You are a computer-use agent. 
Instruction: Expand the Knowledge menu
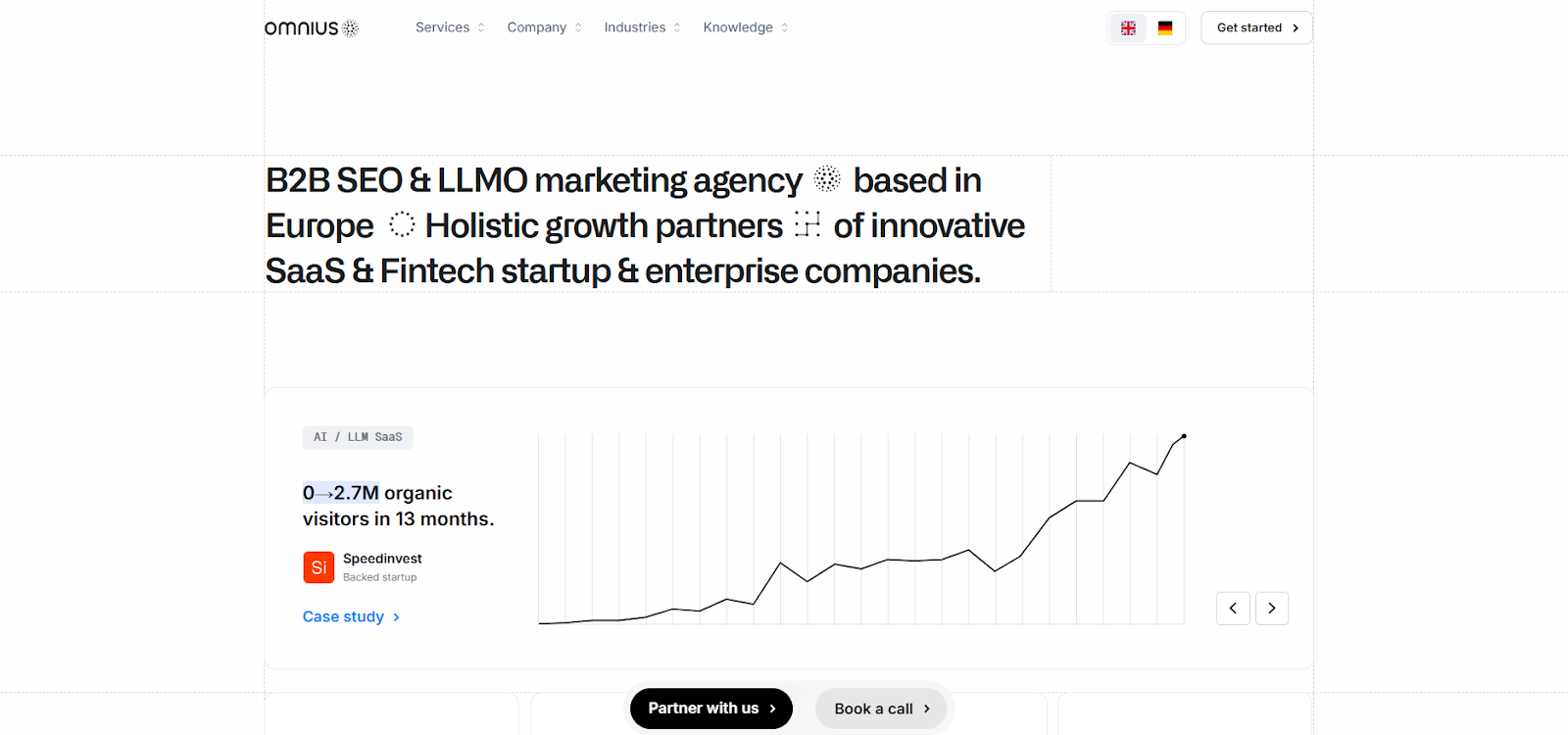point(737,27)
